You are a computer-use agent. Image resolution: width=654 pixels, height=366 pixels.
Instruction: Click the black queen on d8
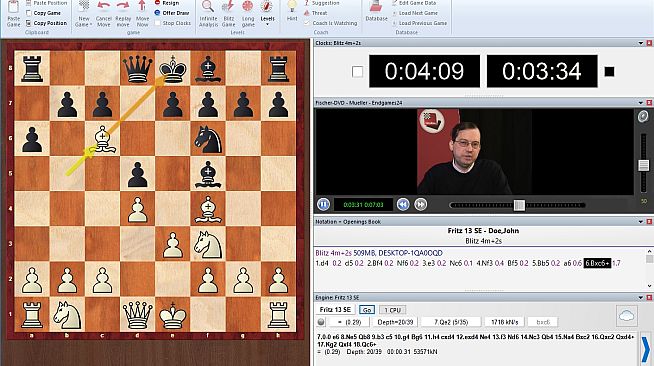(138, 68)
